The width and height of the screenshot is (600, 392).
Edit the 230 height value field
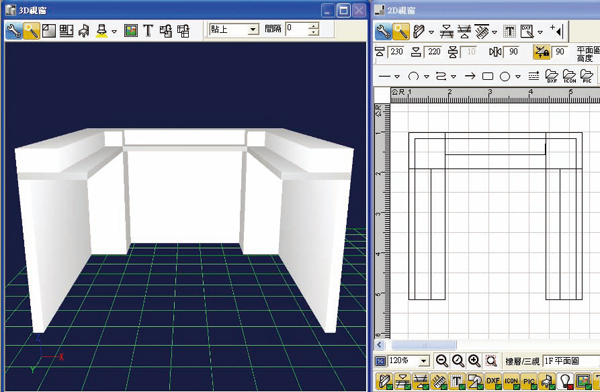pos(396,52)
